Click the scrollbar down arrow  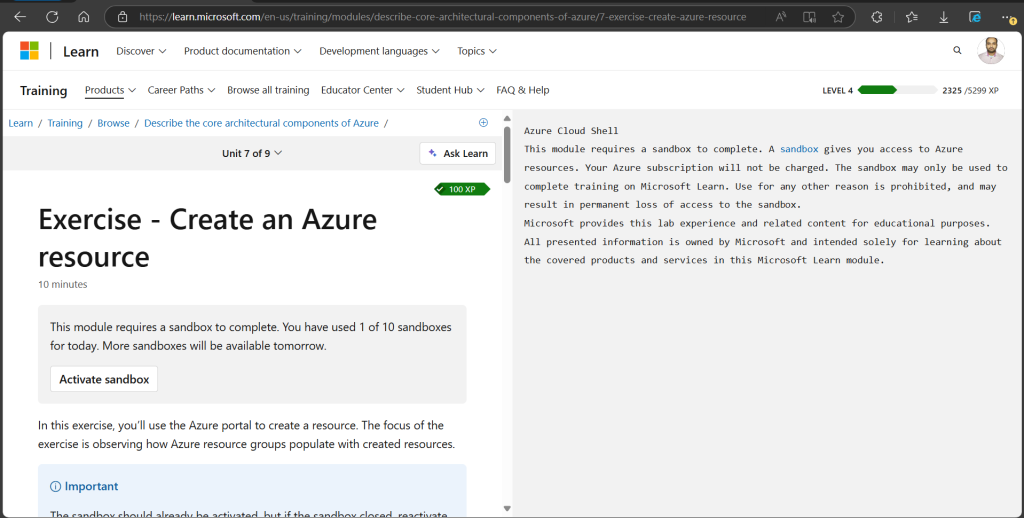point(507,508)
